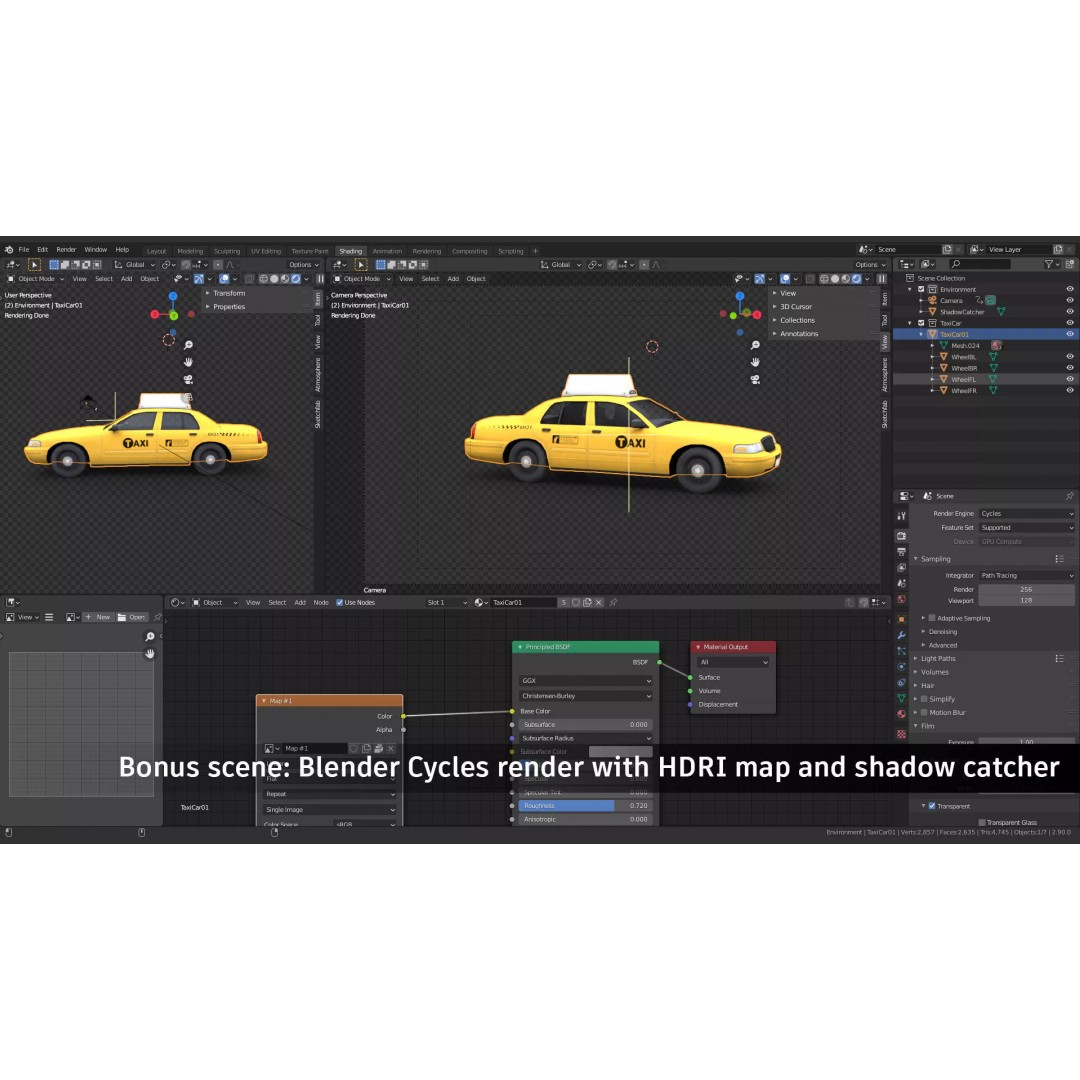This screenshot has width=1080, height=1080.
Task: Switch to Compositing workspace tab
Action: pyautogui.click(x=470, y=251)
